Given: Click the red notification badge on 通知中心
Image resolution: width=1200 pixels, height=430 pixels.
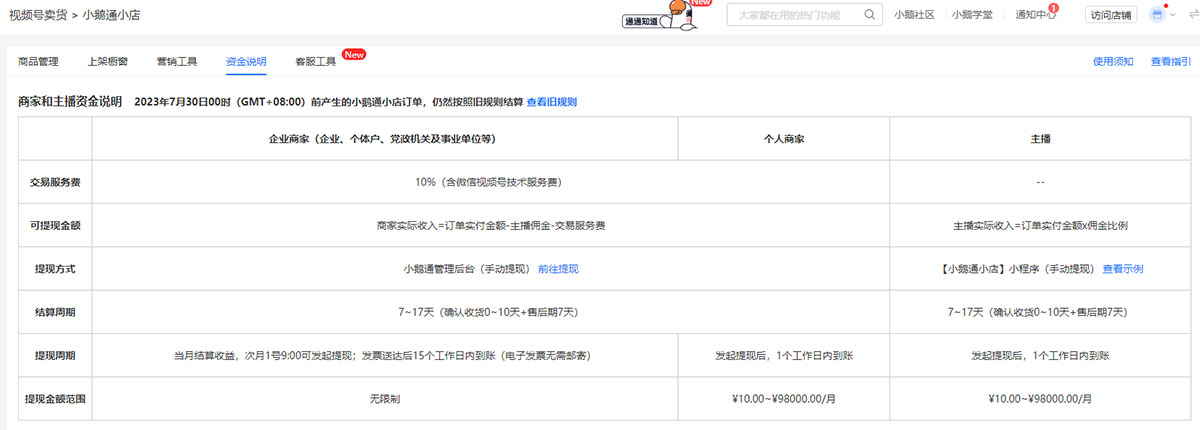Looking at the screenshot, I should [1053, 8].
